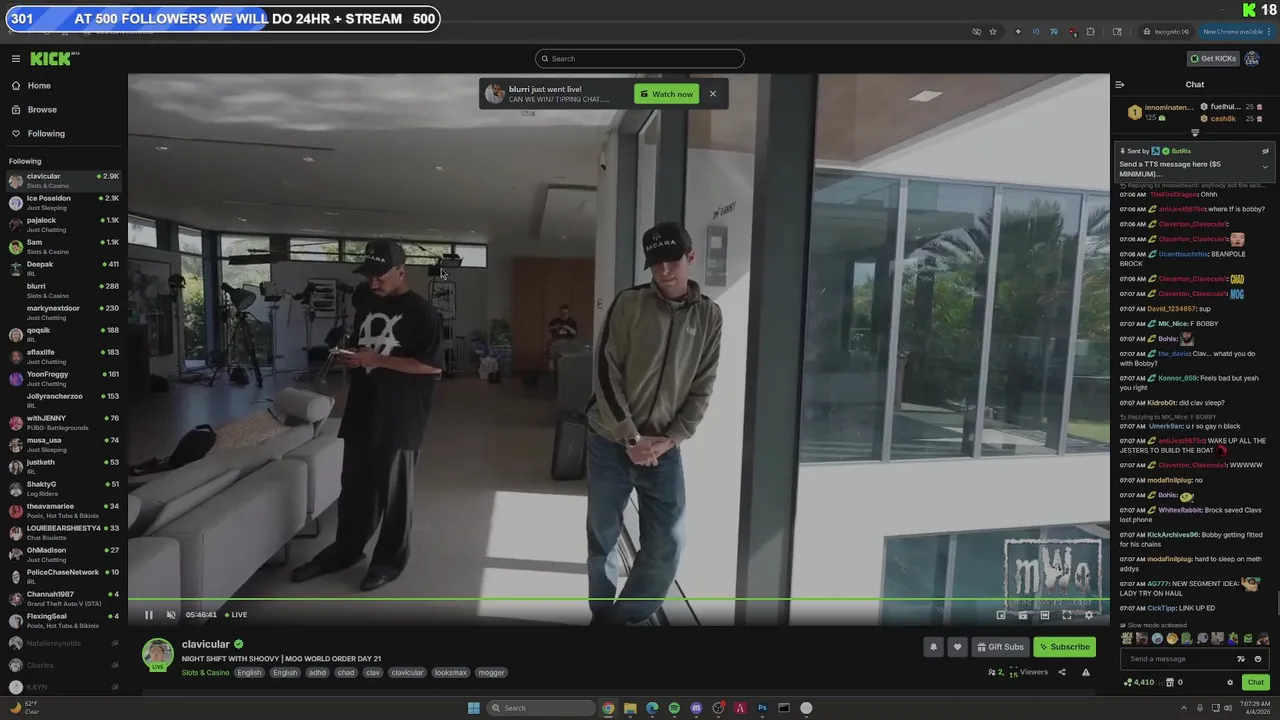Focus the Kick search field
This screenshot has width=1280, height=720.
coord(640,59)
